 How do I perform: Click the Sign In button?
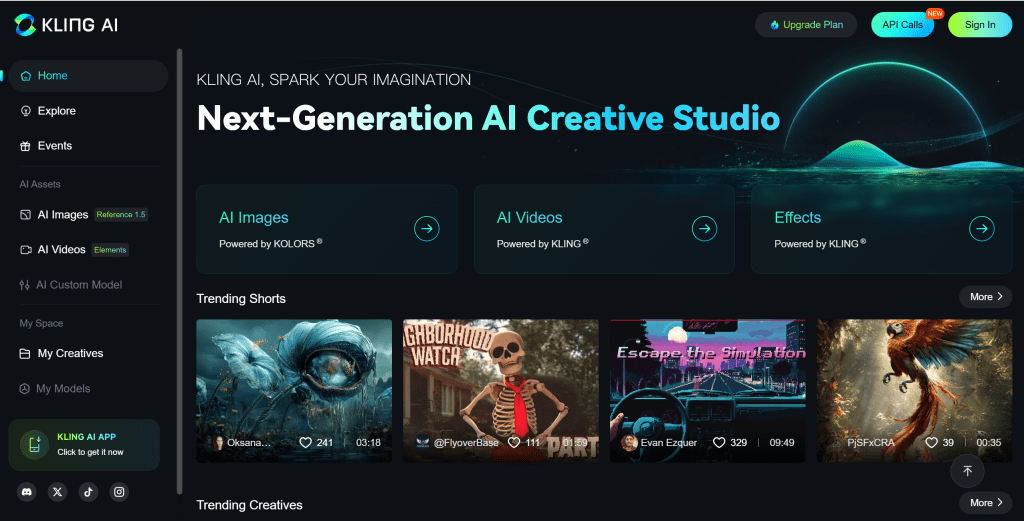980,25
